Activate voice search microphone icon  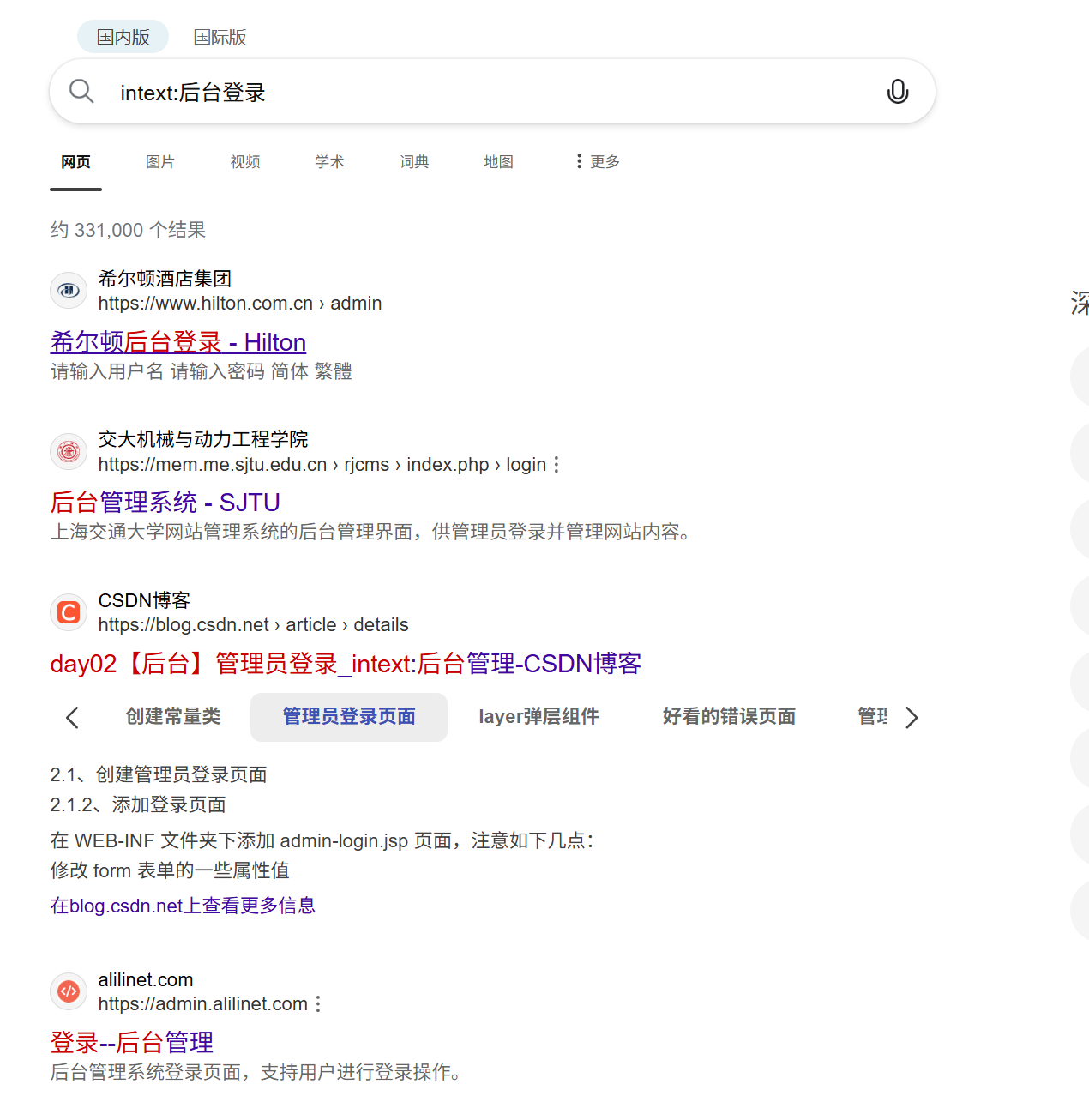897,91
